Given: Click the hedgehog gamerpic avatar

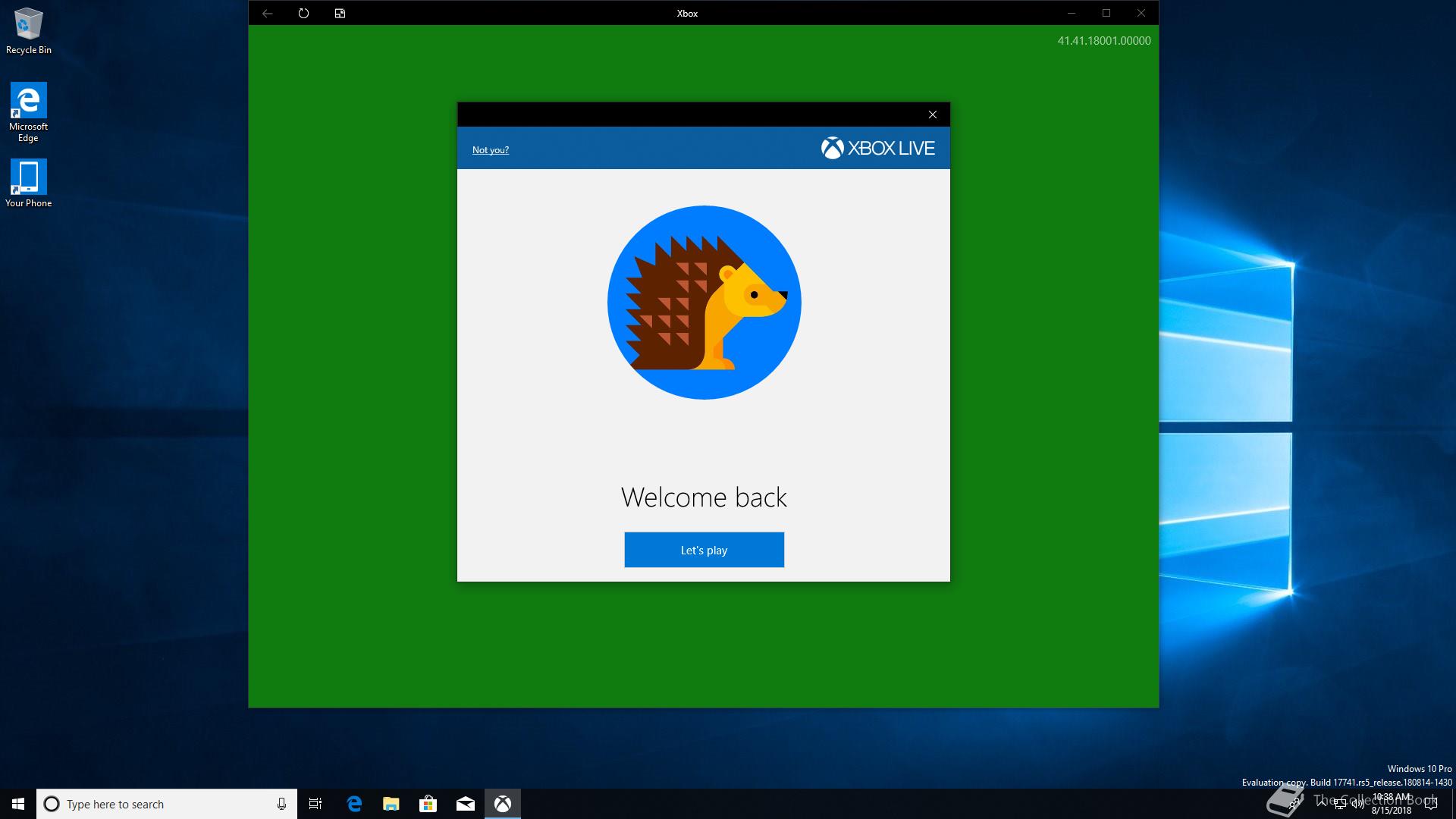Looking at the screenshot, I should click(x=704, y=302).
